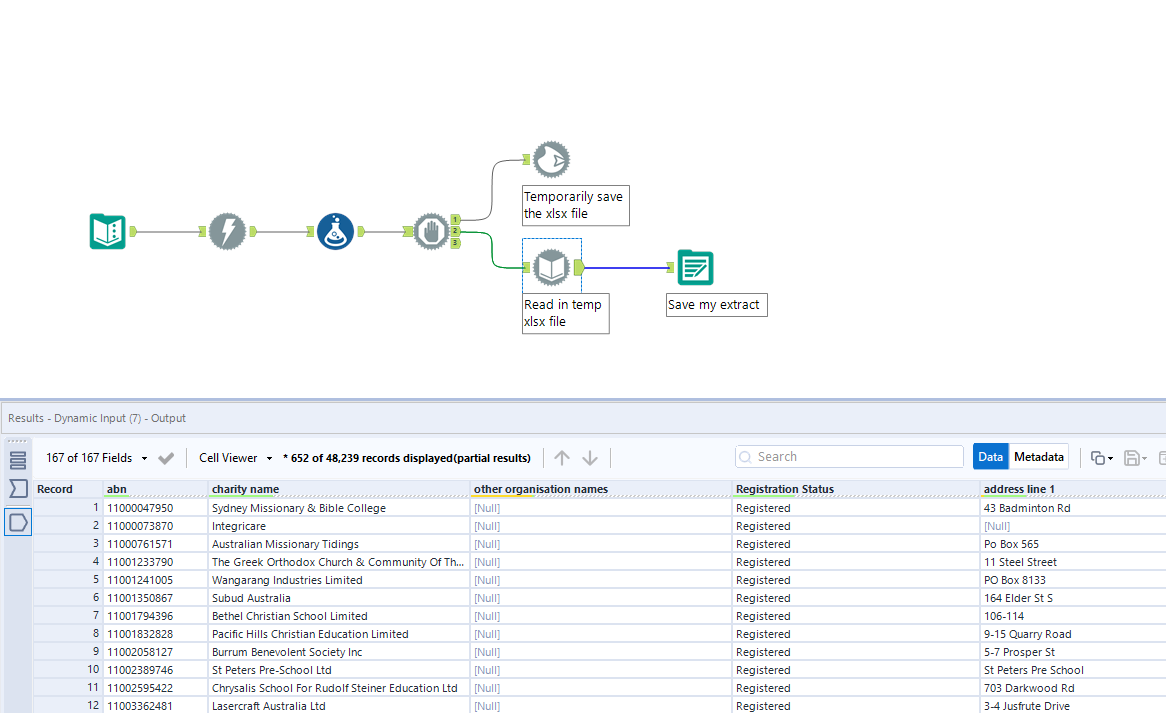Select the Read in temp xlsx file tool
This screenshot has height=713, width=1166.
click(551, 267)
